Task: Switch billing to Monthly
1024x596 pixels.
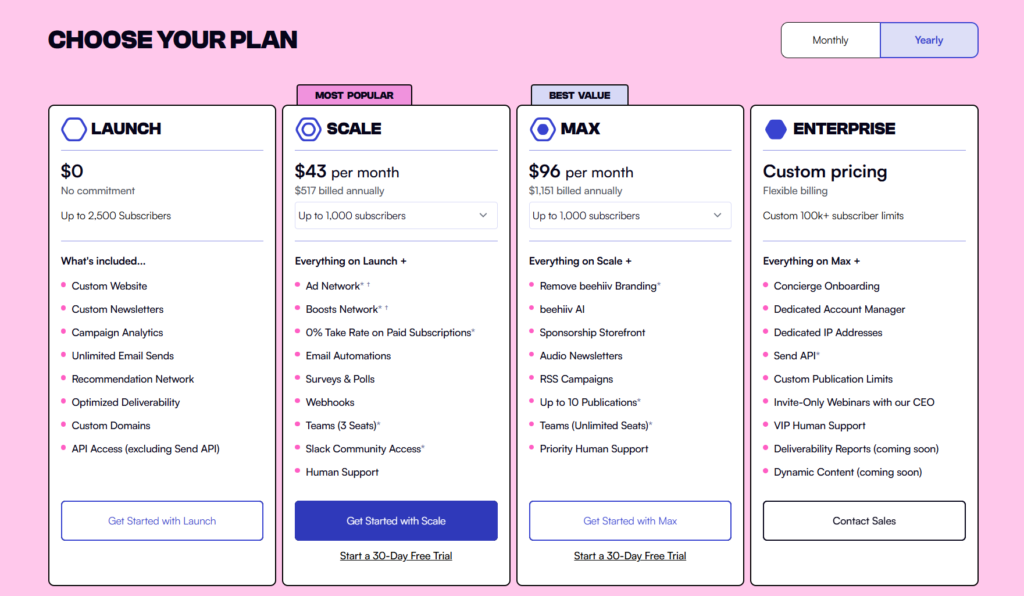Action: tap(830, 39)
